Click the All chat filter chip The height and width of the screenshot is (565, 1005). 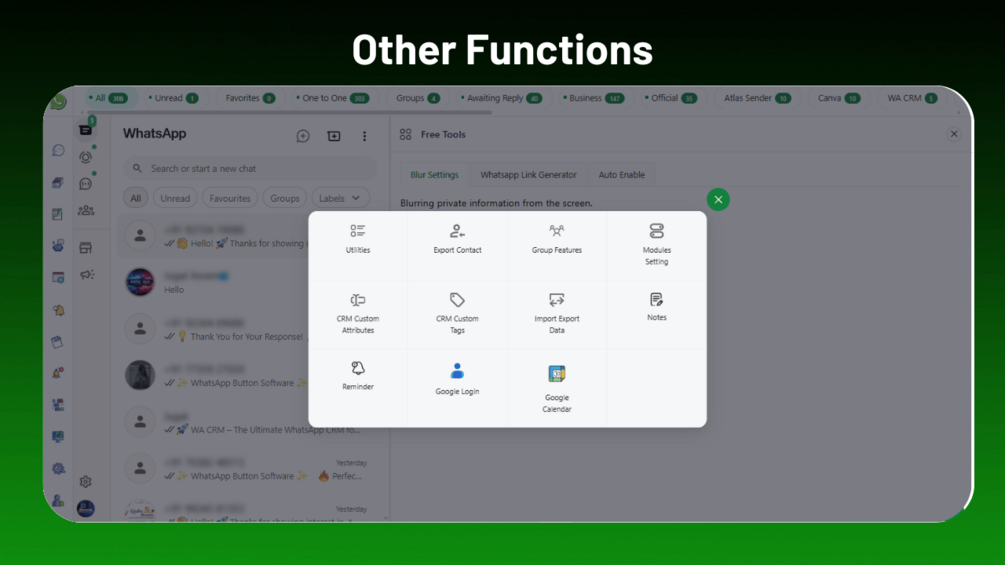[x=135, y=198]
